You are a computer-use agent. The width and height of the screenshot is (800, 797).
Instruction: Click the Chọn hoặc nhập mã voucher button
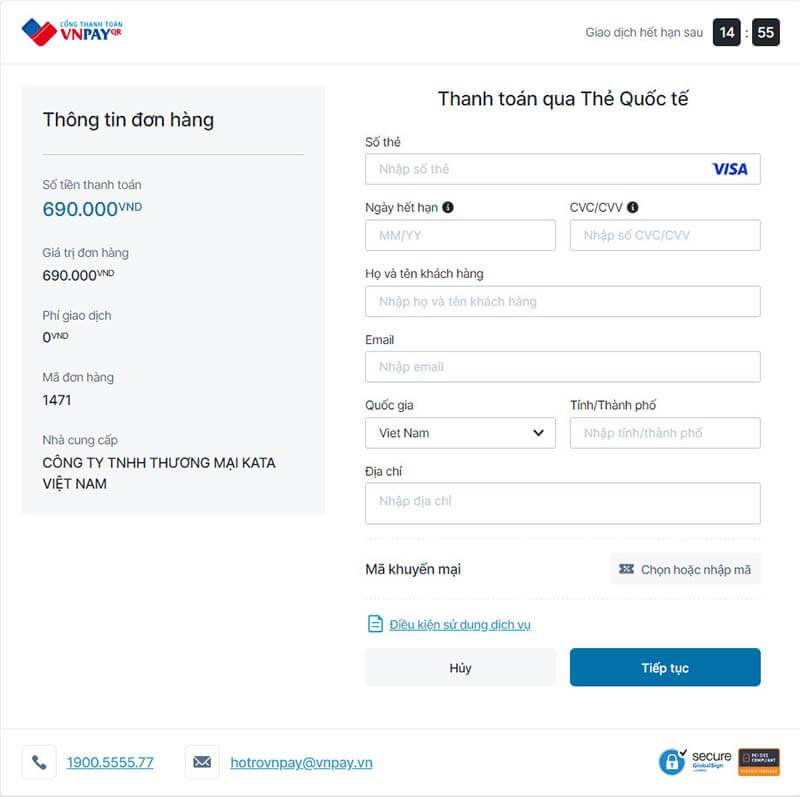tap(685, 569)
